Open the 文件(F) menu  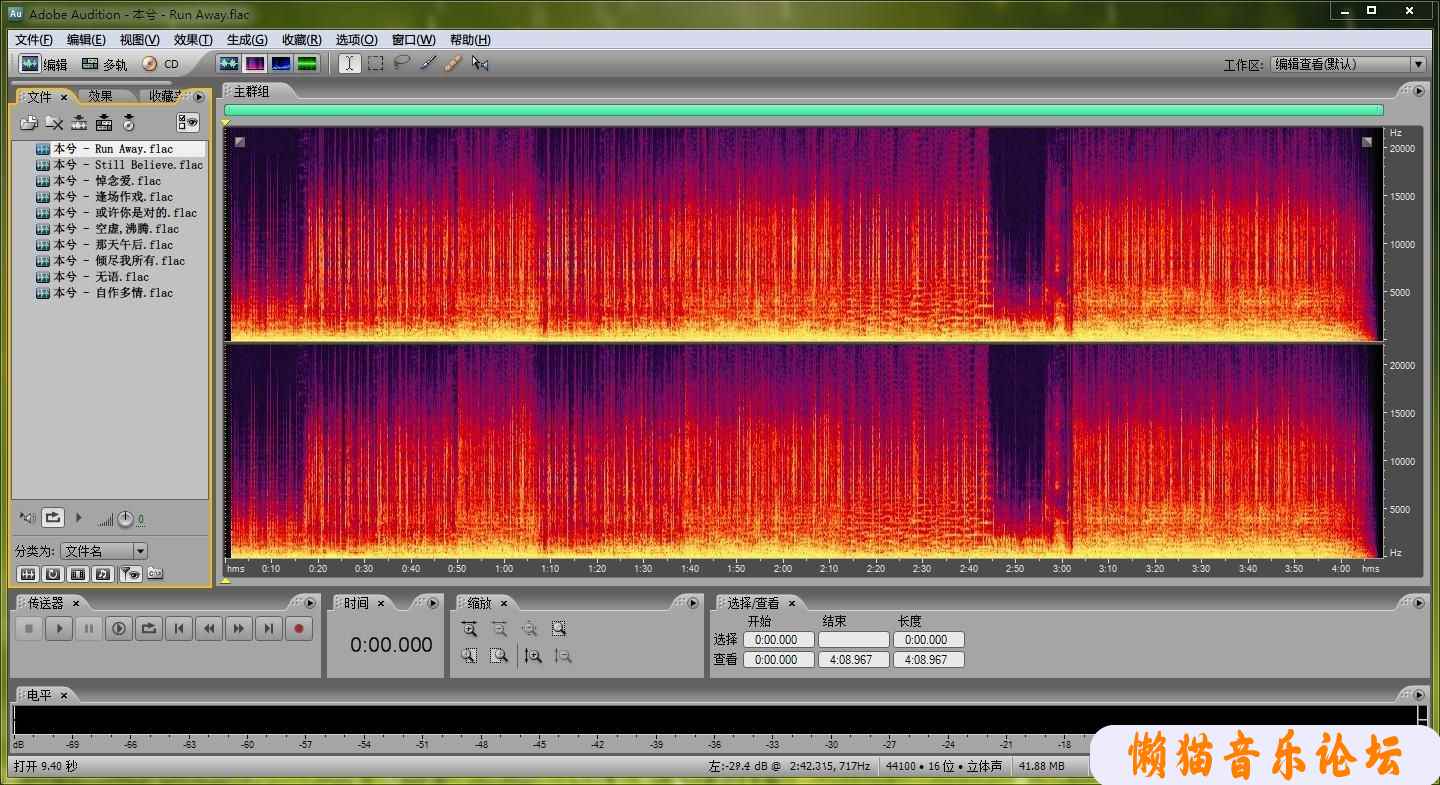(34, 40)
